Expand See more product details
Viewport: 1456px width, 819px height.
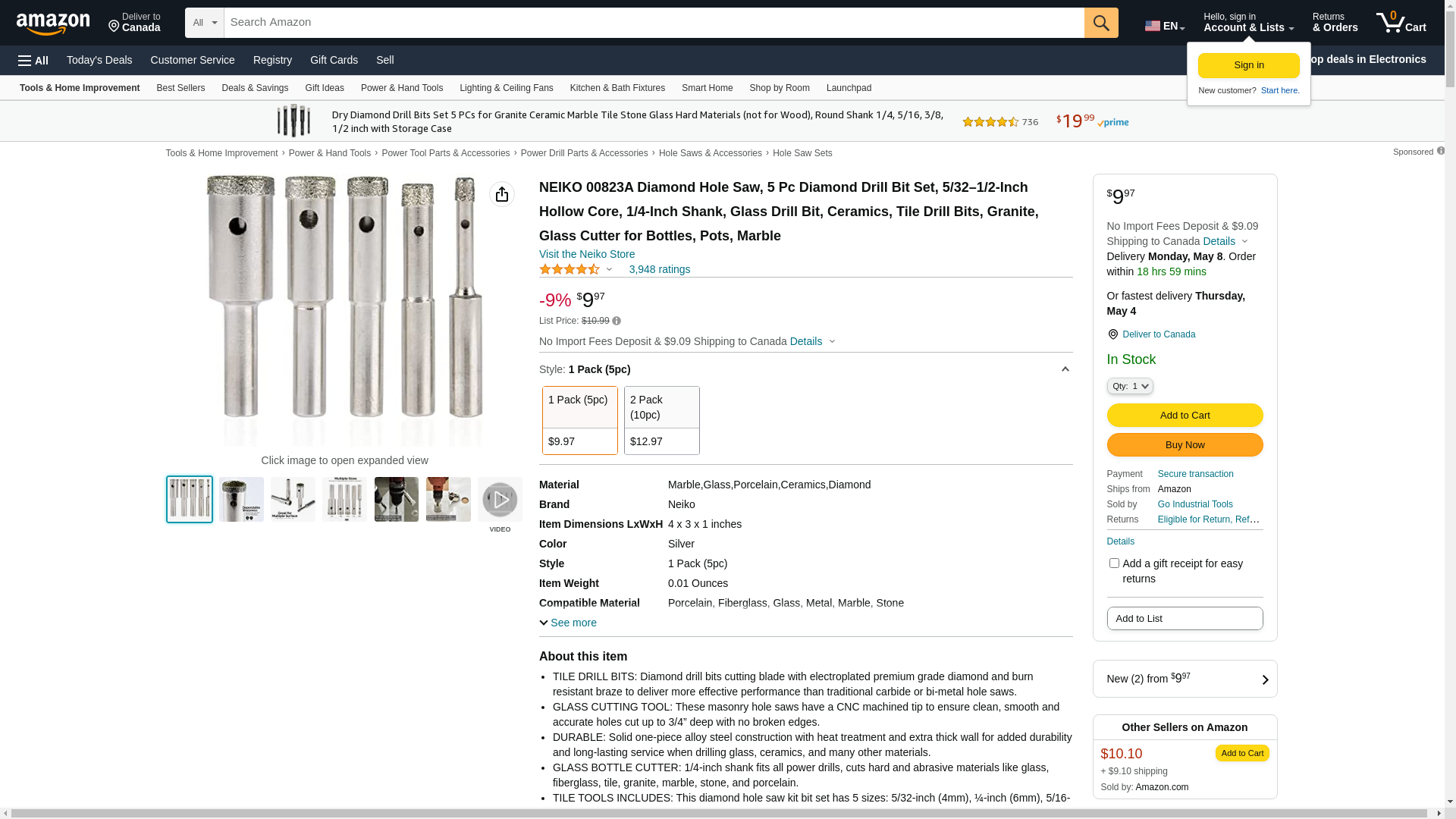[x=568, y=623]
